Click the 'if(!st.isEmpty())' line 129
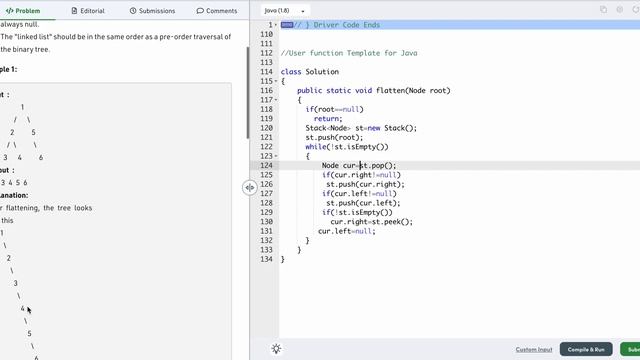 point(357,213)
